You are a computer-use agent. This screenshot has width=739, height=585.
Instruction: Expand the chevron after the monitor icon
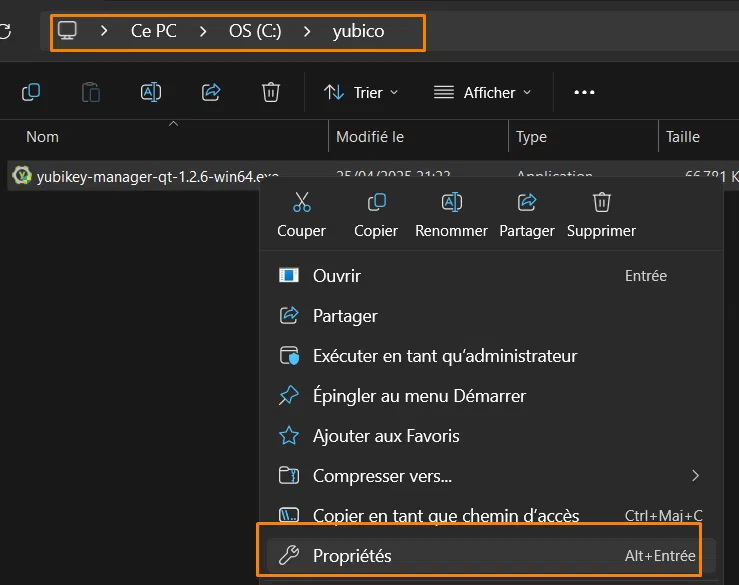point(104,31)
